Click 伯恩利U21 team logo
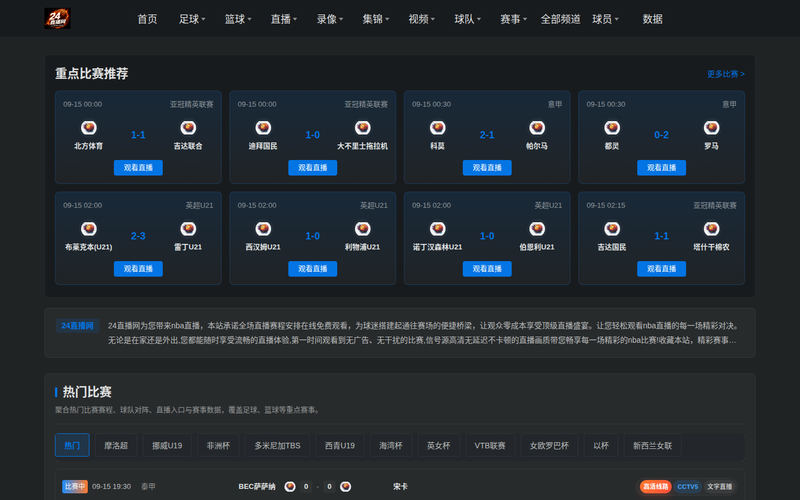 pyautogui.click(x=537, y=229)
